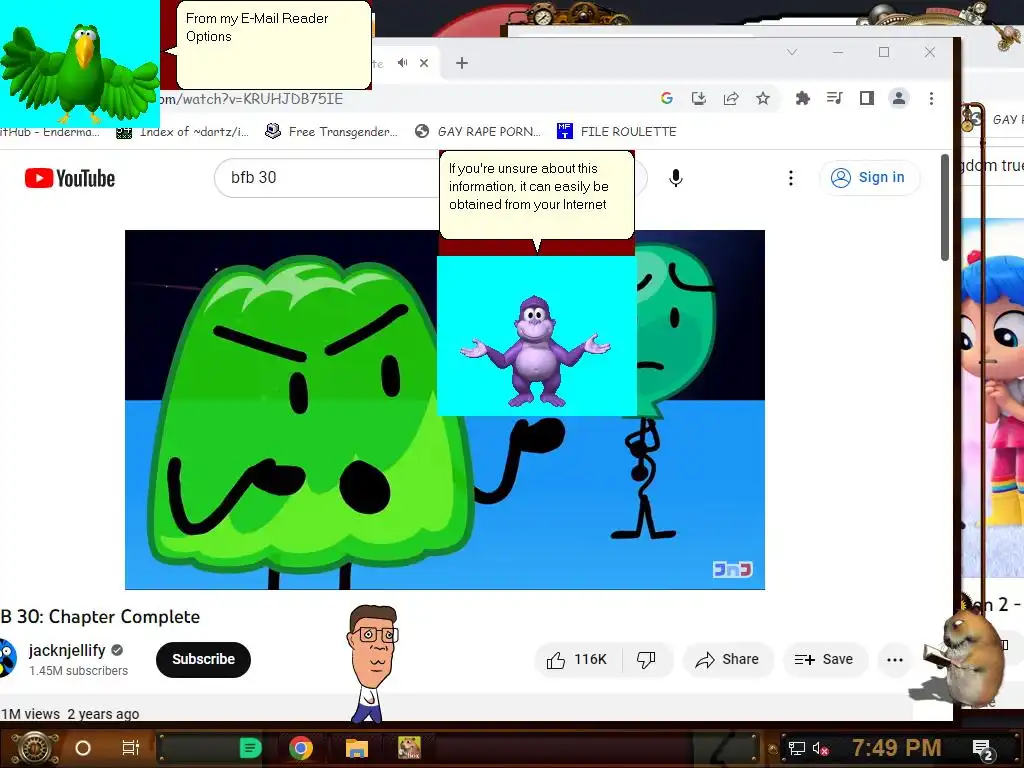
Task: Click the Google icon in address bar
Action: point(667,99)
